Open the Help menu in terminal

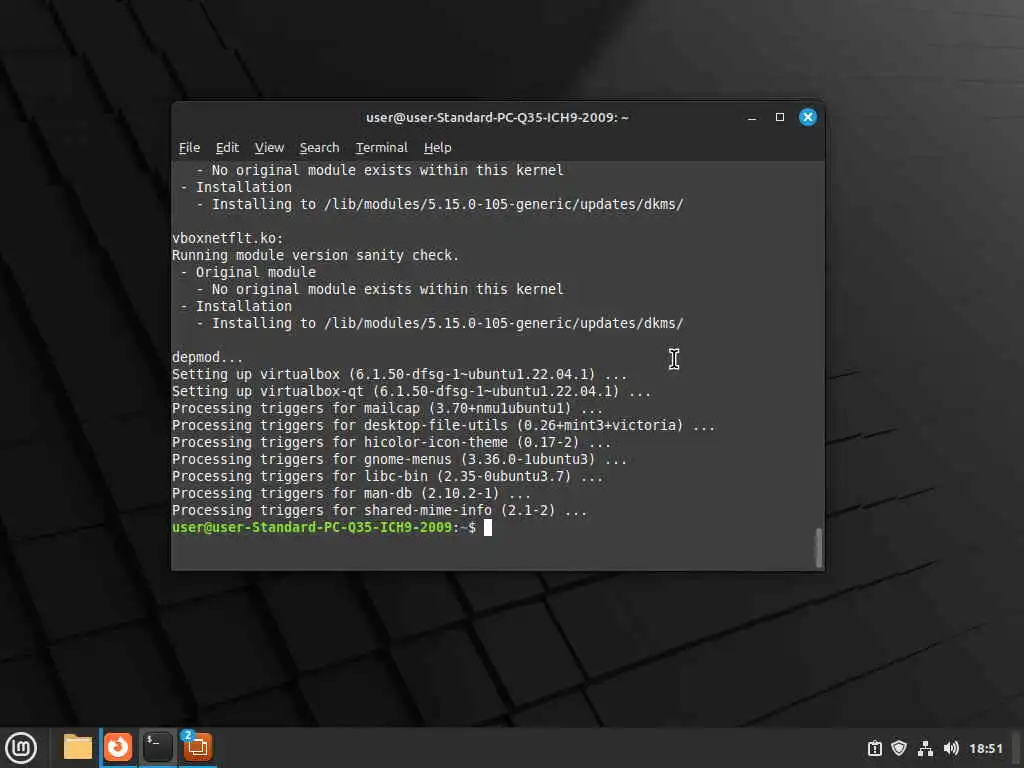438,148
